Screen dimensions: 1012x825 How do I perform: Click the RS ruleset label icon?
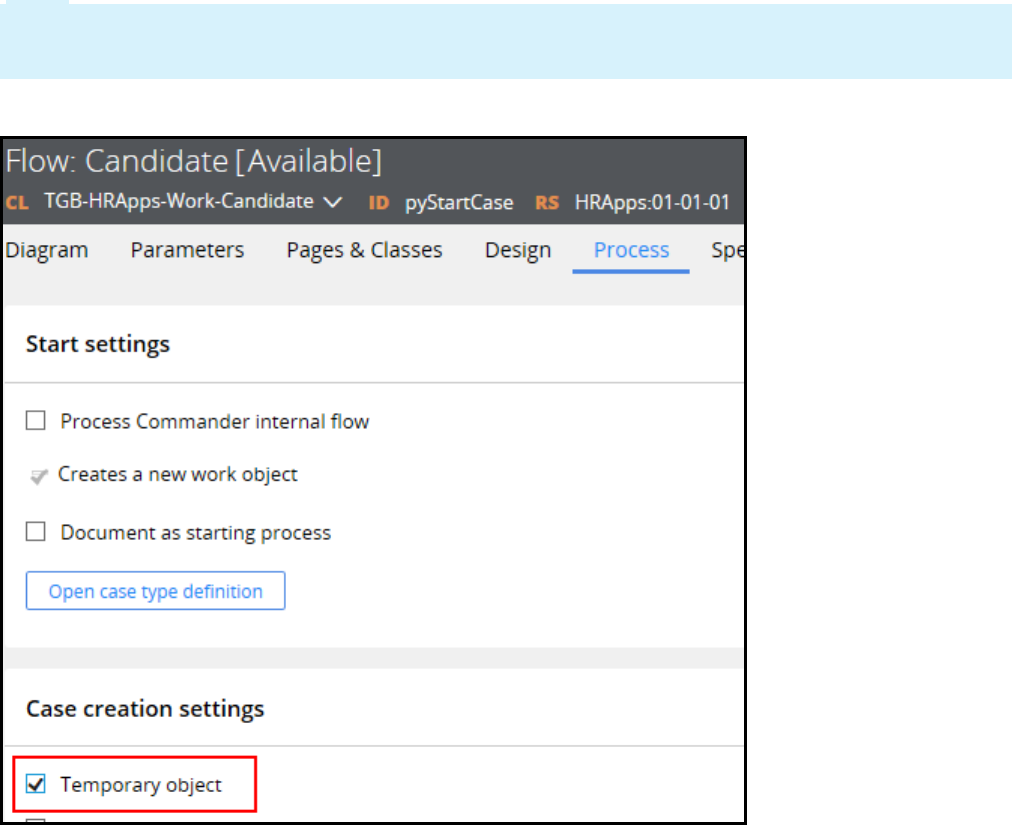click(x=546, y=203)
